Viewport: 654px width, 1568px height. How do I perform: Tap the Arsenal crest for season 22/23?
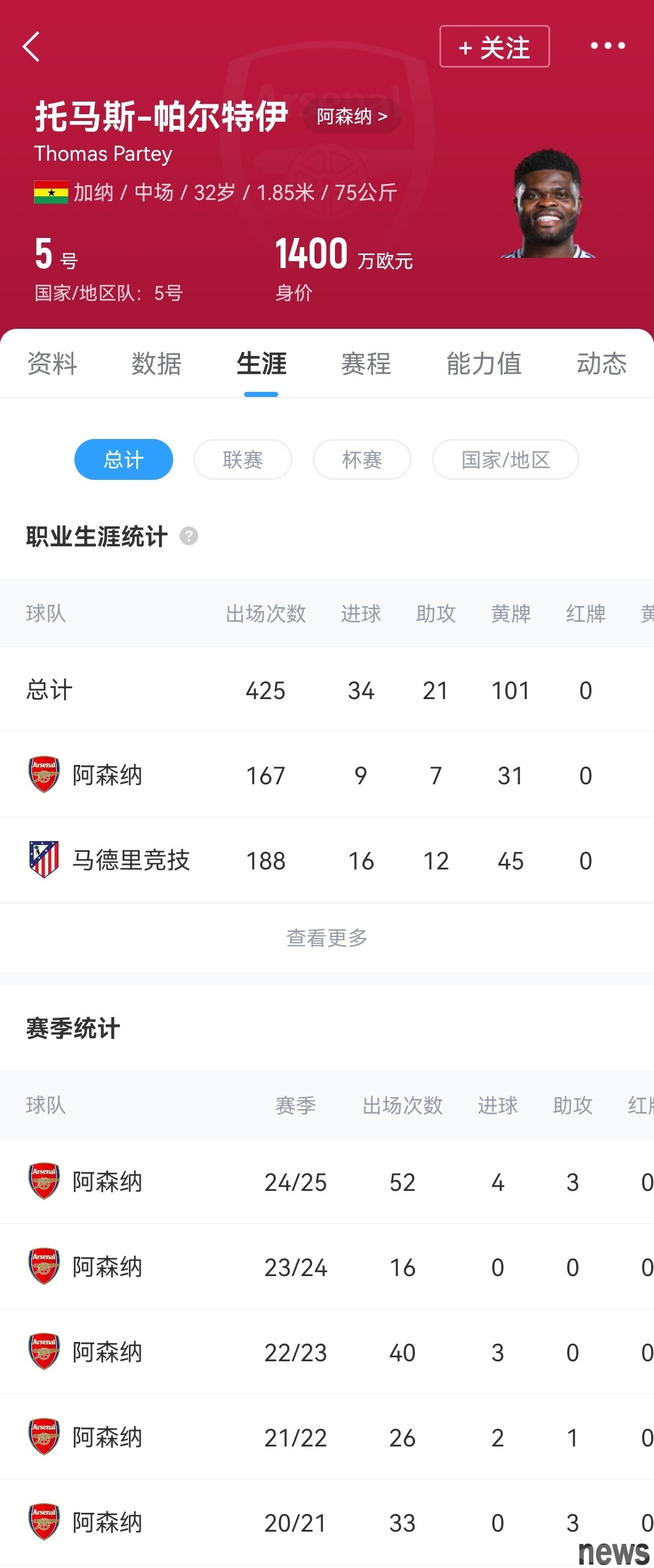coord(44,1351)
